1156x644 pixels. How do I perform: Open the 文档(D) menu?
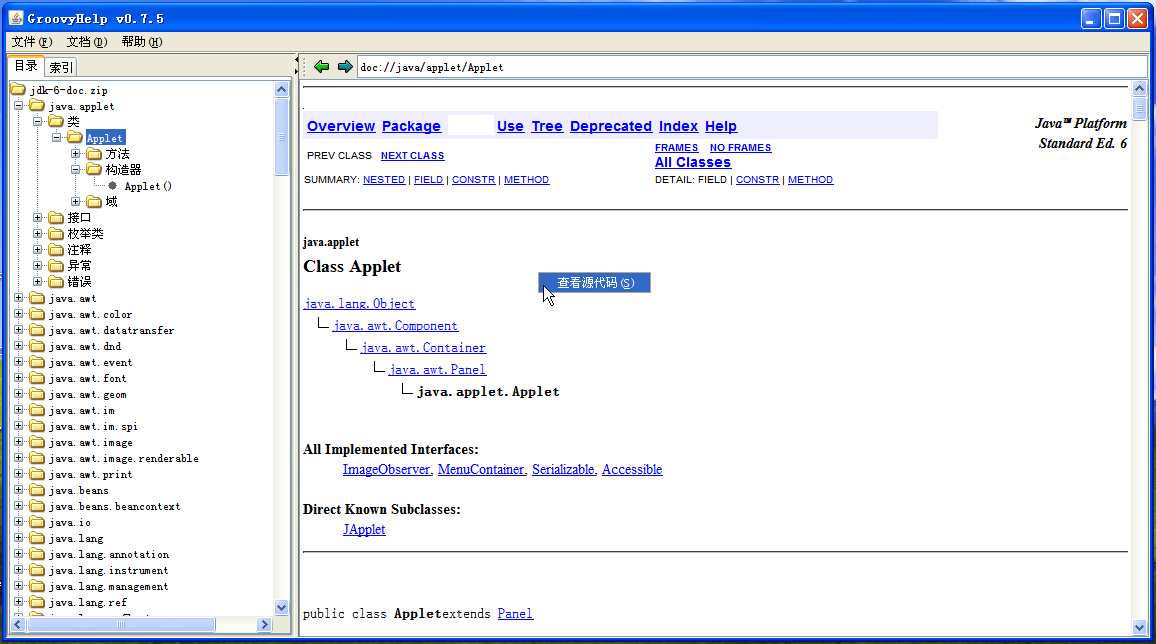[x=87, y=42]
